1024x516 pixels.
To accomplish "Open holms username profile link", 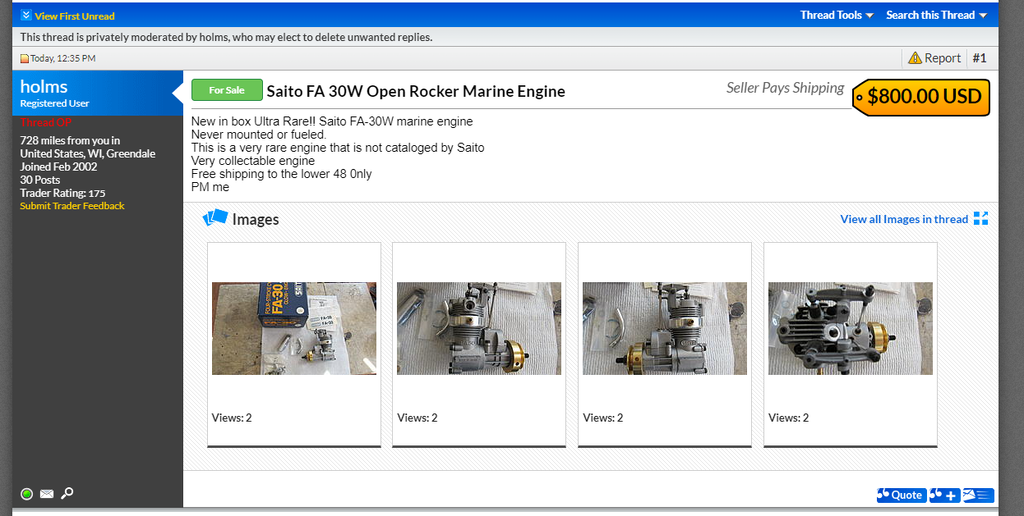I will [44, 87].
